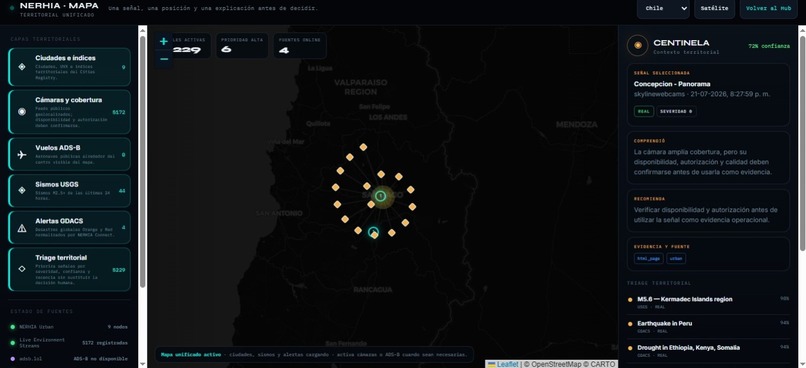
Task: Click the Ciudades e índices layer icon
Action: (x=22, y=67)
